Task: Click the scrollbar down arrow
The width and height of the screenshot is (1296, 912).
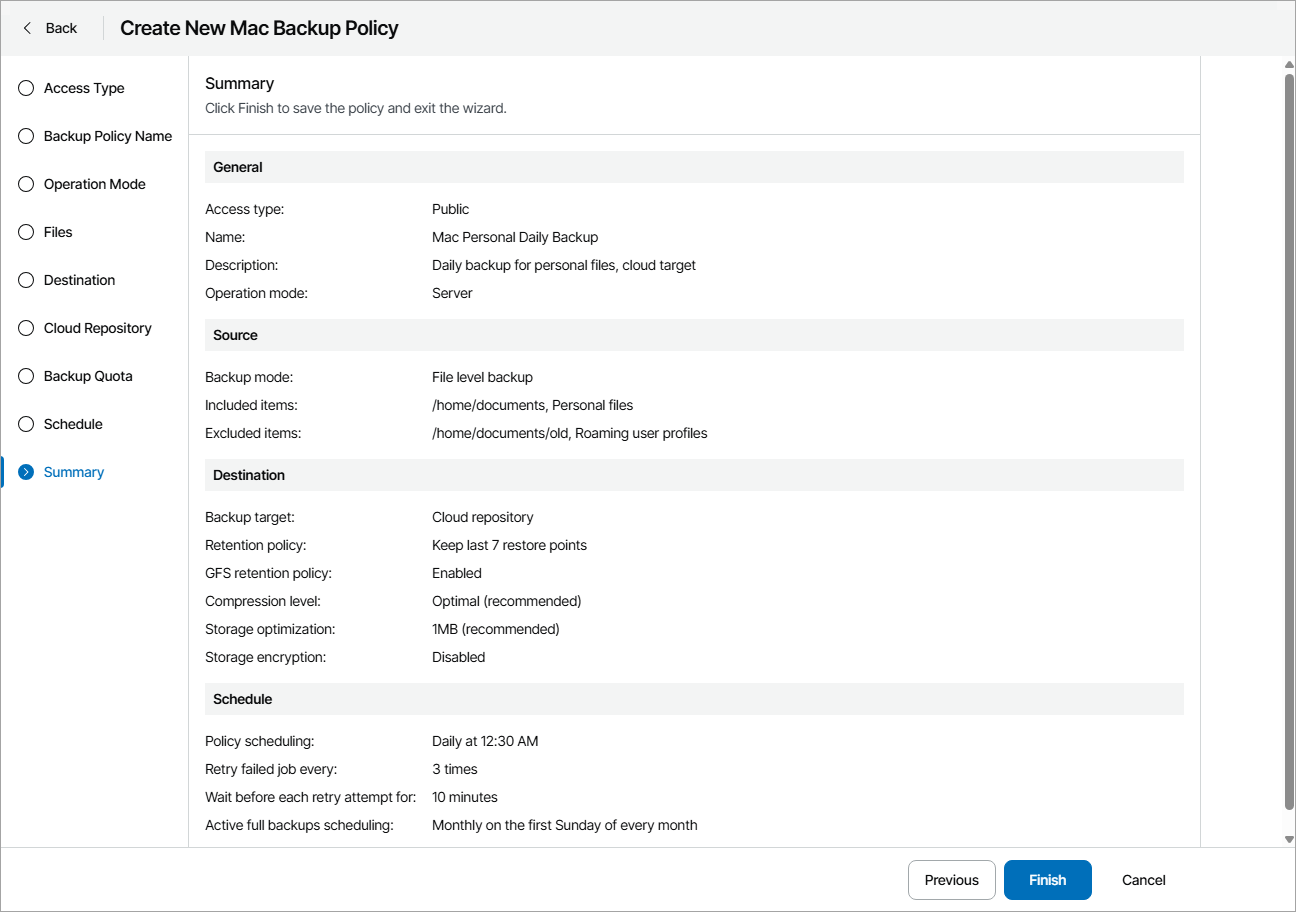Action: point(1289,840)
